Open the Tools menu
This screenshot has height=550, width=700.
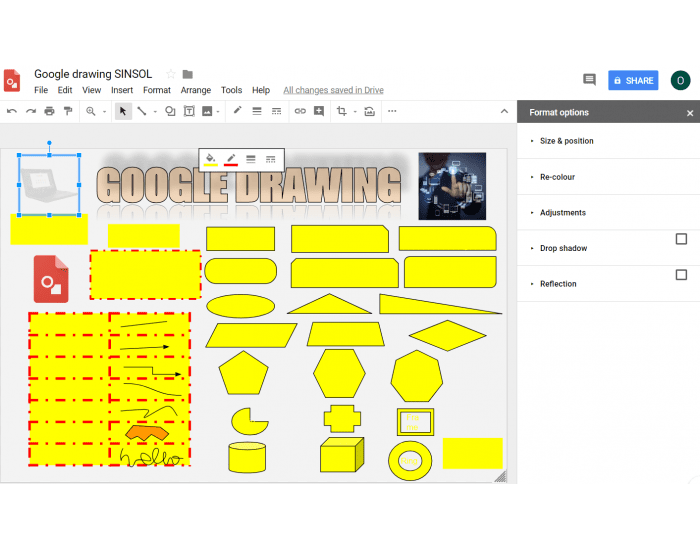point(231,90)
